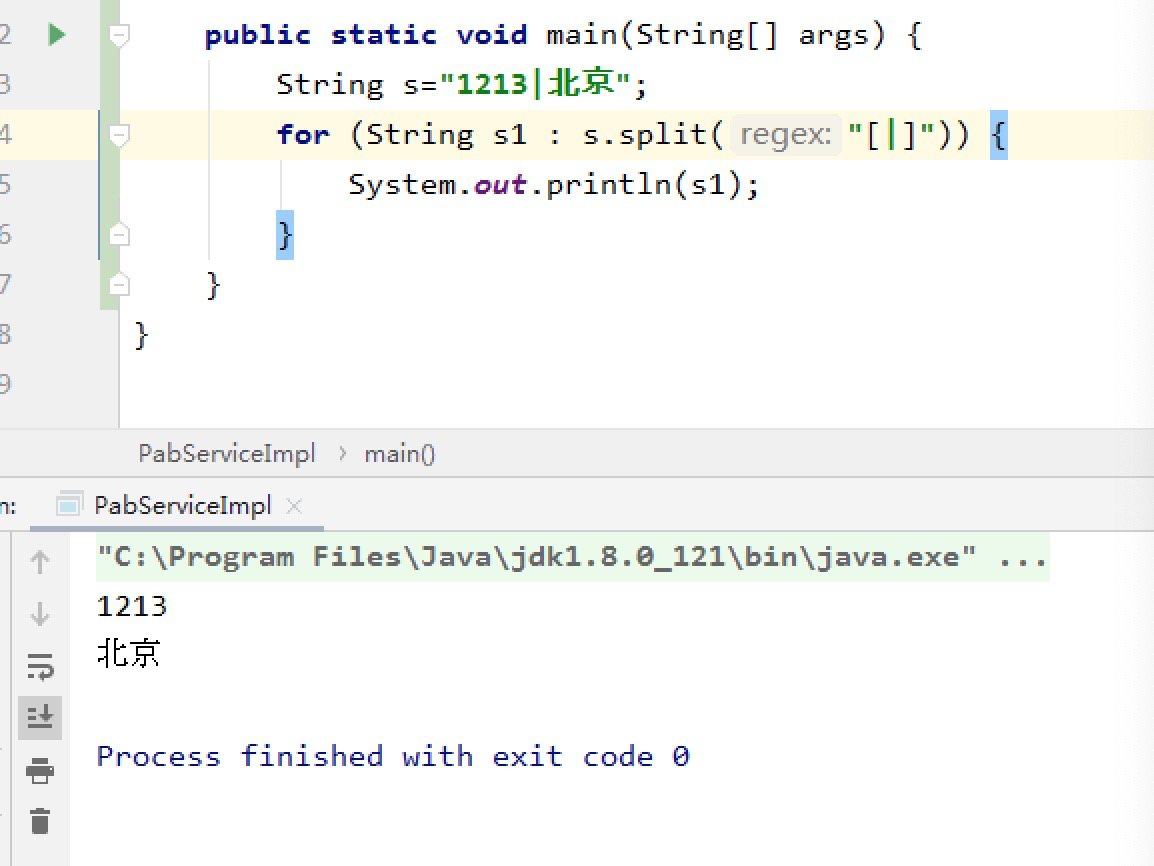1154x866 pixels.
Task: Click output line 1213 in console
Action: click(132, 606)
